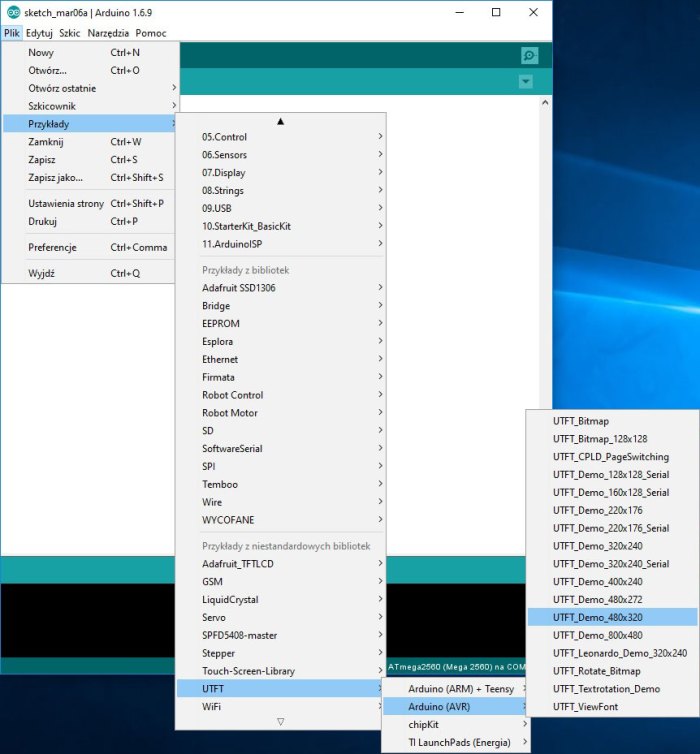700x754 pixels.
Task: Open the tab dropdown arrow in toolbar
Action: coord(525,82)
